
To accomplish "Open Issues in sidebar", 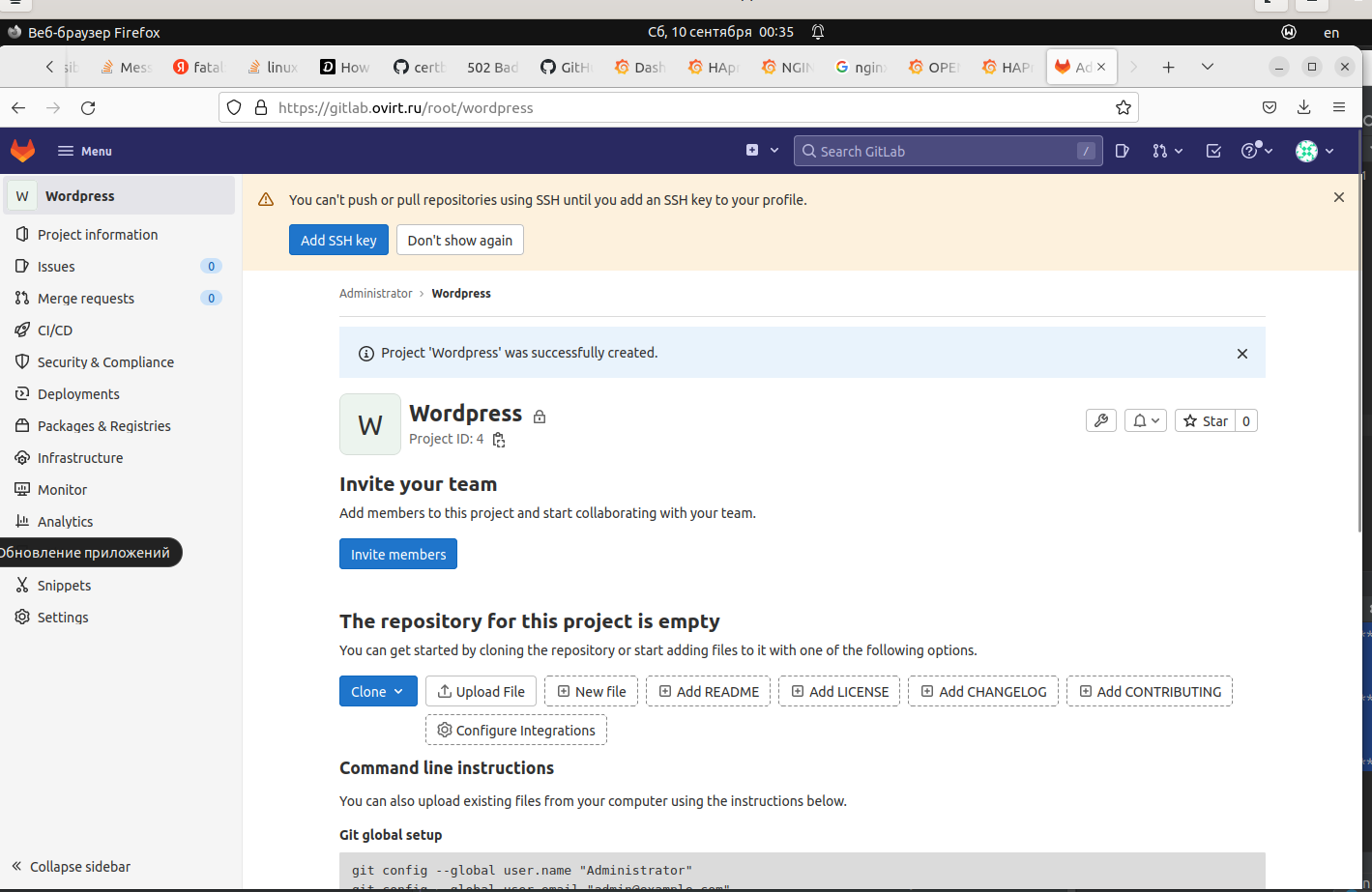I will tap(118, 266).
